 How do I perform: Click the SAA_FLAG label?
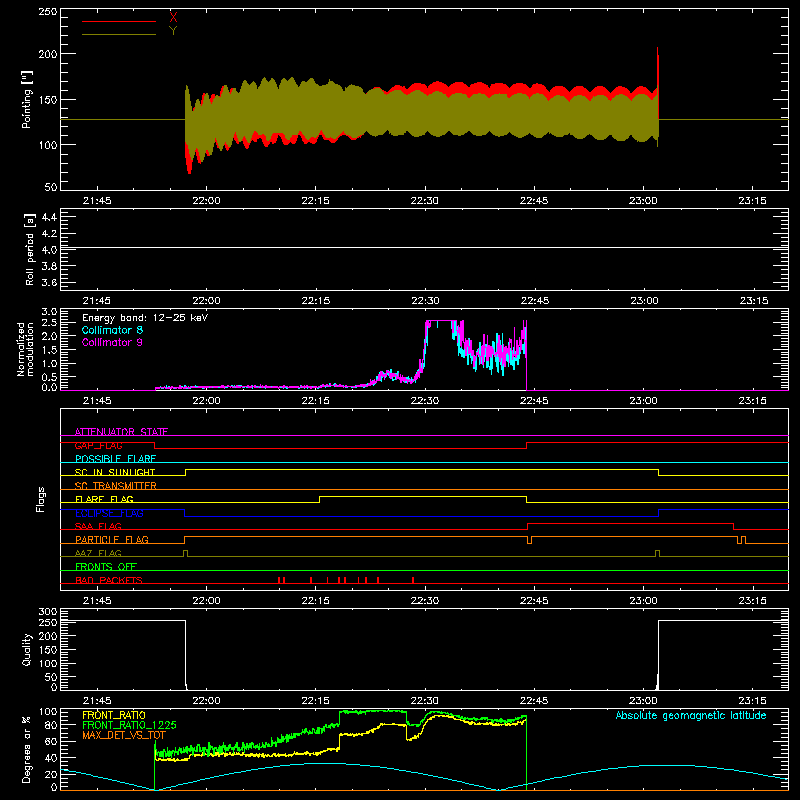[98, 526]
